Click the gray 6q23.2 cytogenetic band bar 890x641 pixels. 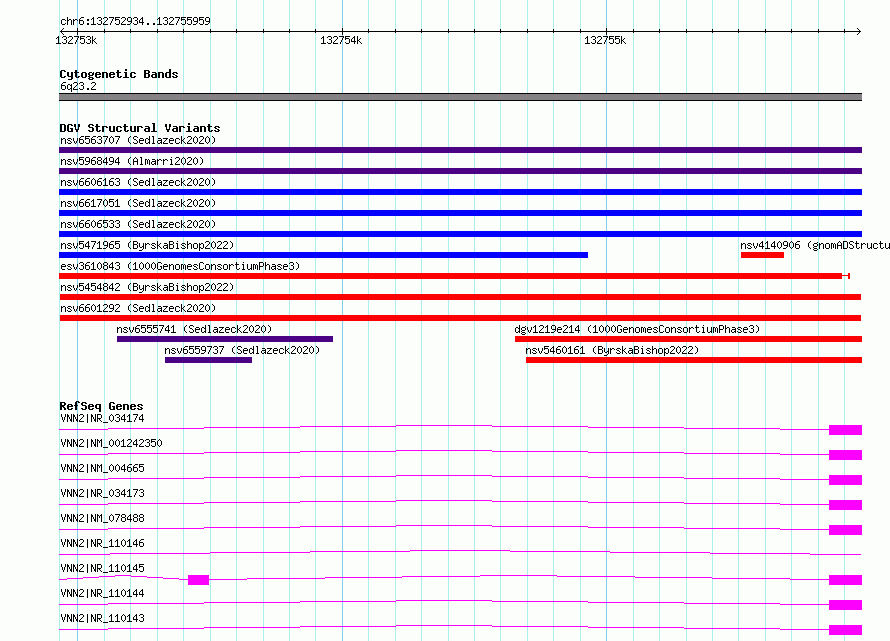(x=460, y=97)
